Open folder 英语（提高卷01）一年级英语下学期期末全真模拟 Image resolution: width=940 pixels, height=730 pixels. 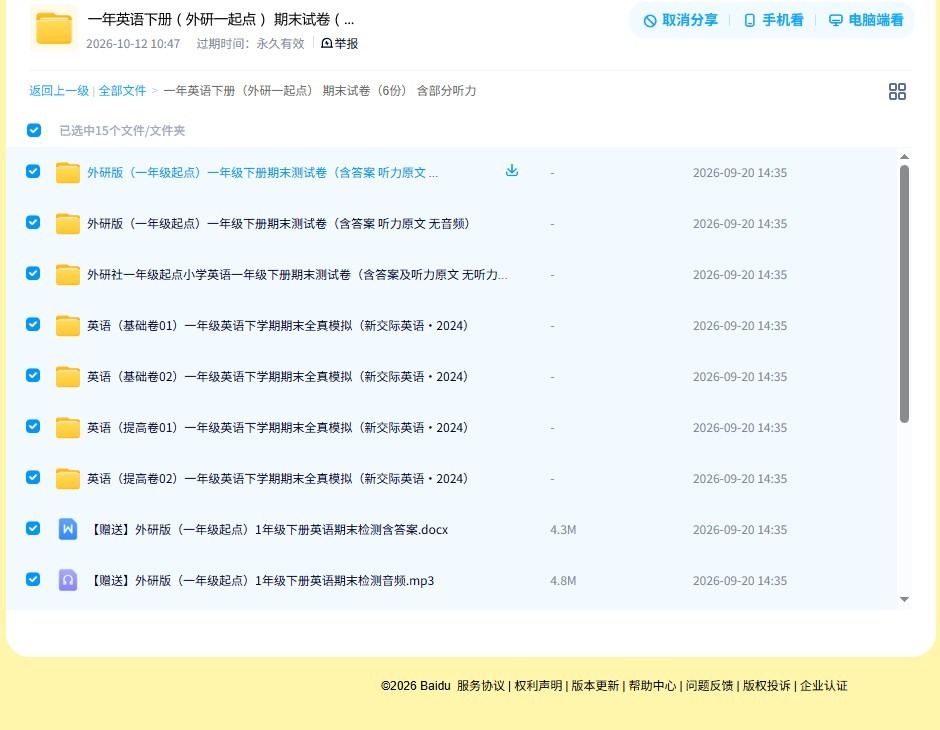[x=278, y=428]
